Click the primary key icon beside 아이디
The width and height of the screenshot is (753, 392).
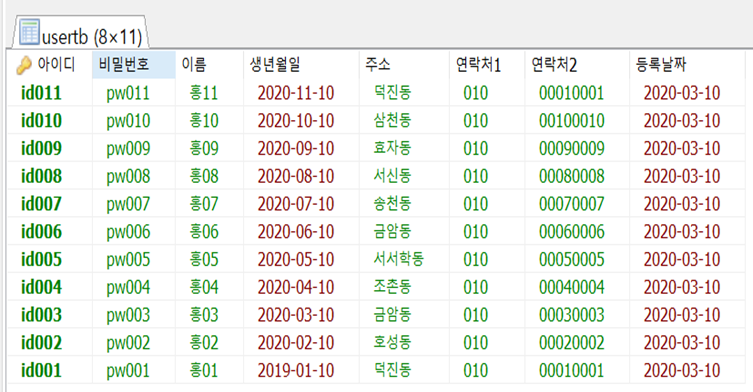tap(24, 65)
